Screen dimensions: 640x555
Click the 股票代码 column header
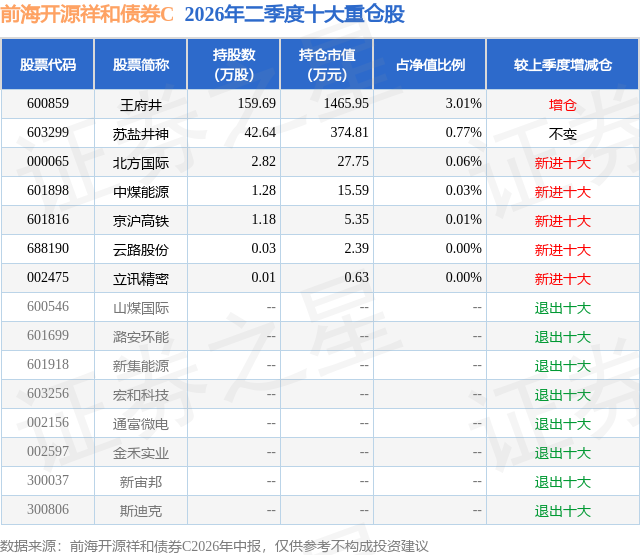coord(48,64)
